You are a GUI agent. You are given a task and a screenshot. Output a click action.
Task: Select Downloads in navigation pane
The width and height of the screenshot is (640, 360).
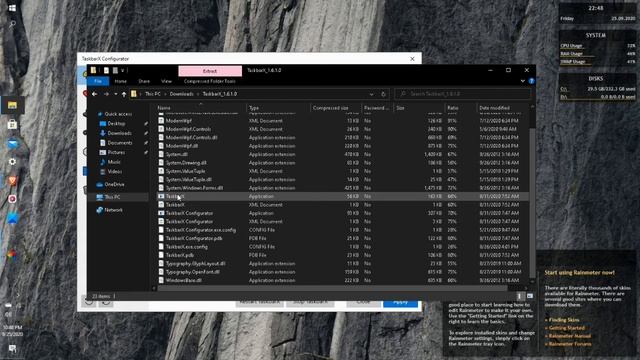[119, 133]
